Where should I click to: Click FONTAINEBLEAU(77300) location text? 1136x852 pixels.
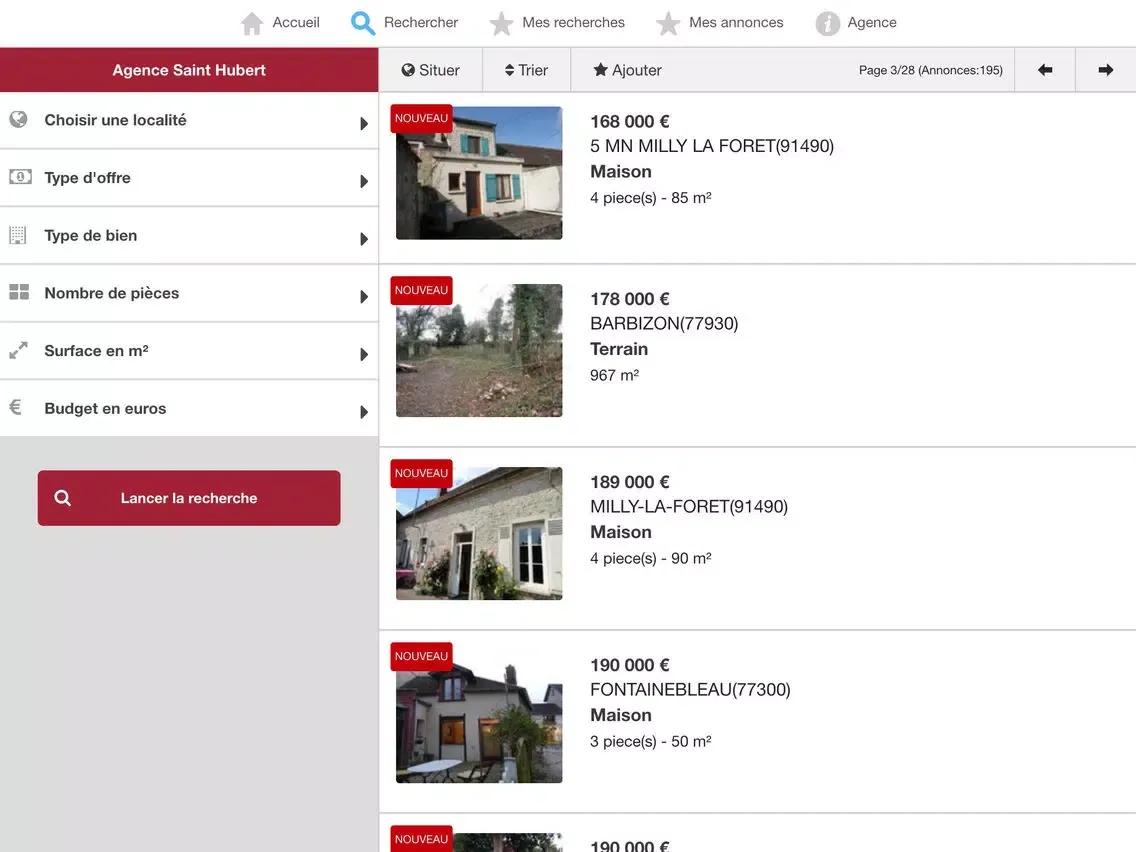tap(690, 690)
